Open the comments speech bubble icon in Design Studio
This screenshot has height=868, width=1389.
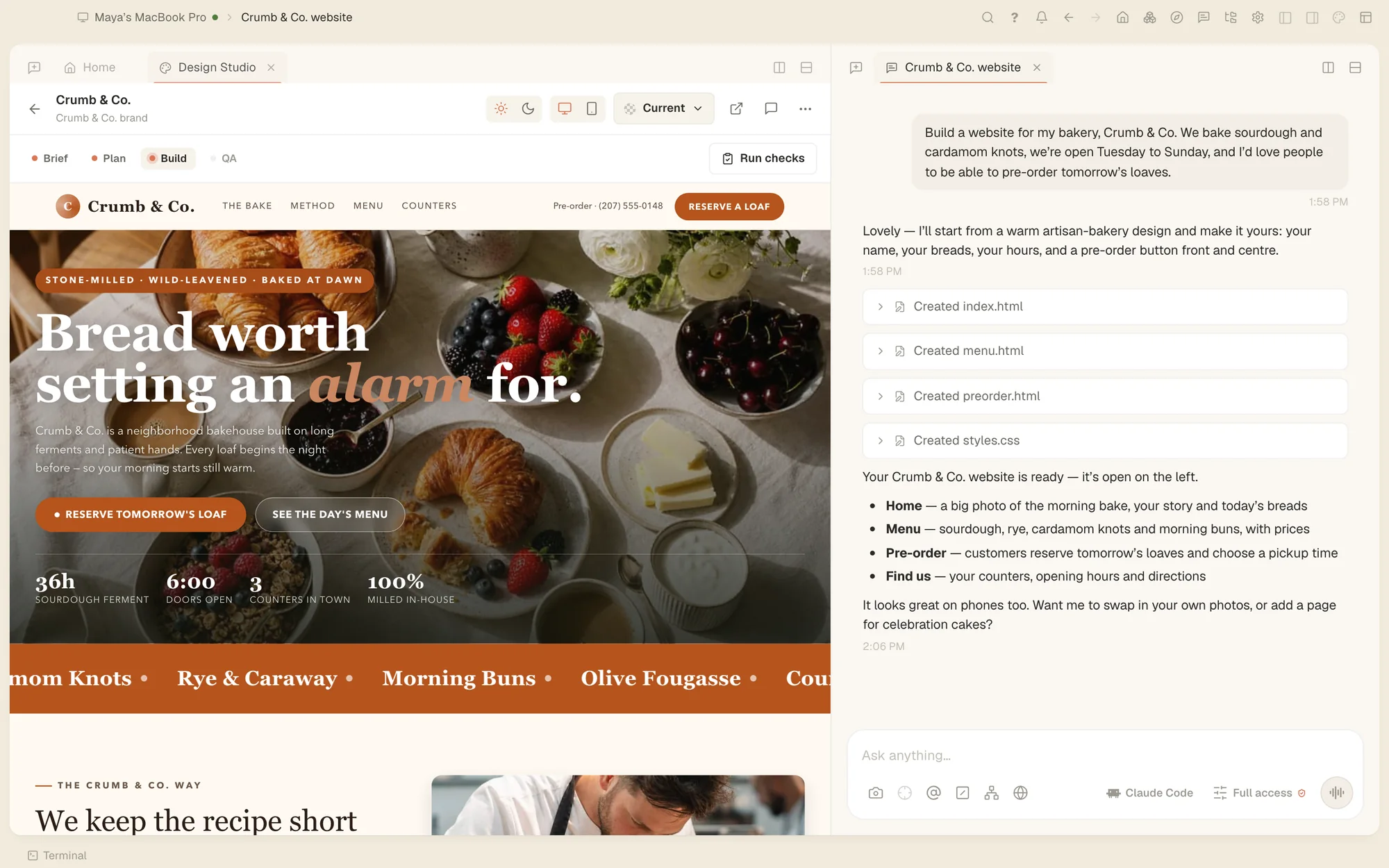click(770, 108)
